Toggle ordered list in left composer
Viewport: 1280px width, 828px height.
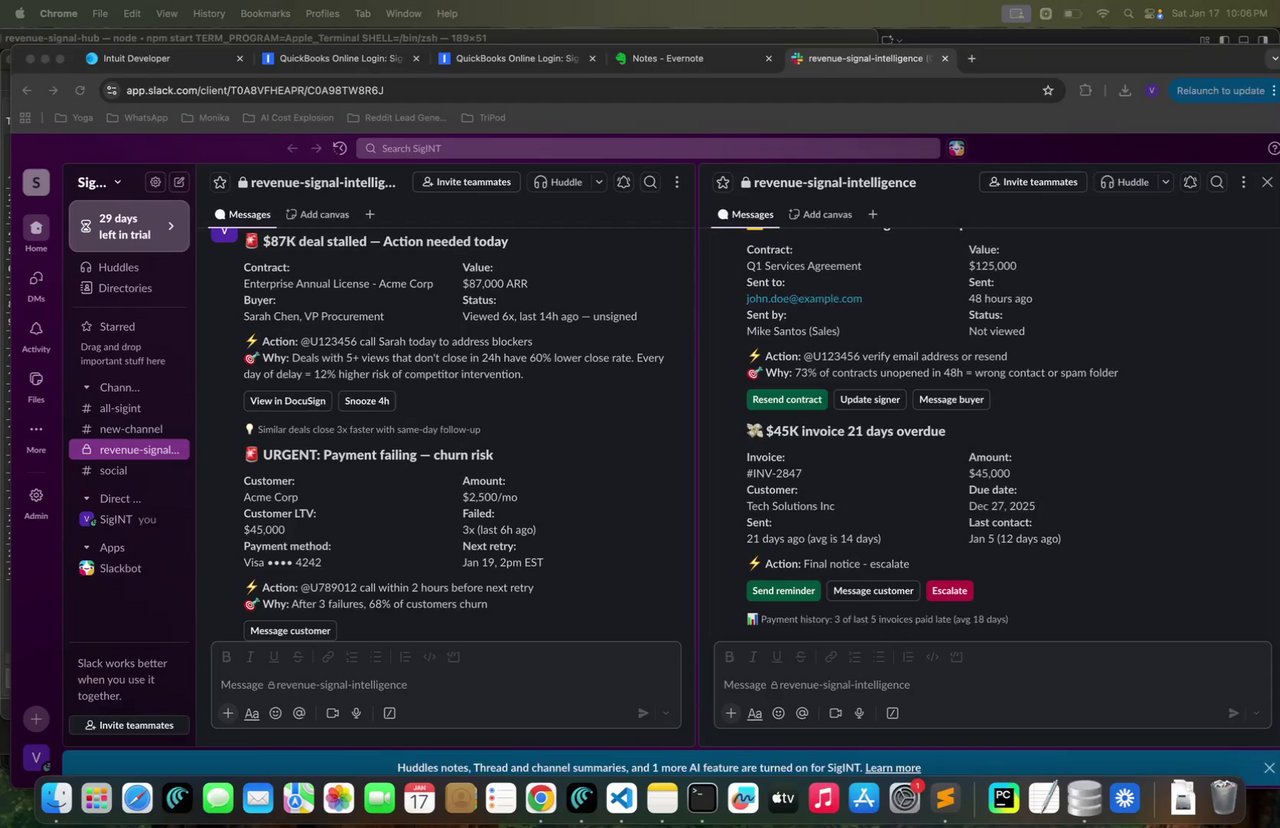[351, 657]
